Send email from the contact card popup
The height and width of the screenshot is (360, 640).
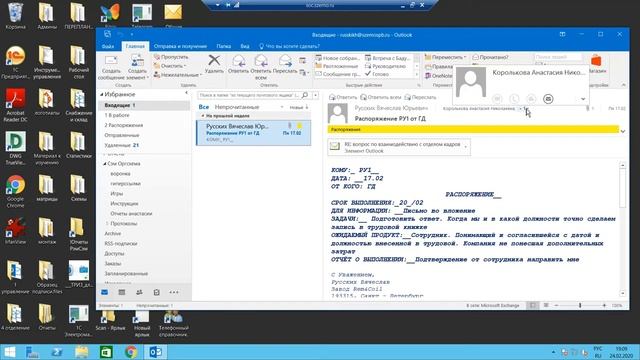click(548, 99)
